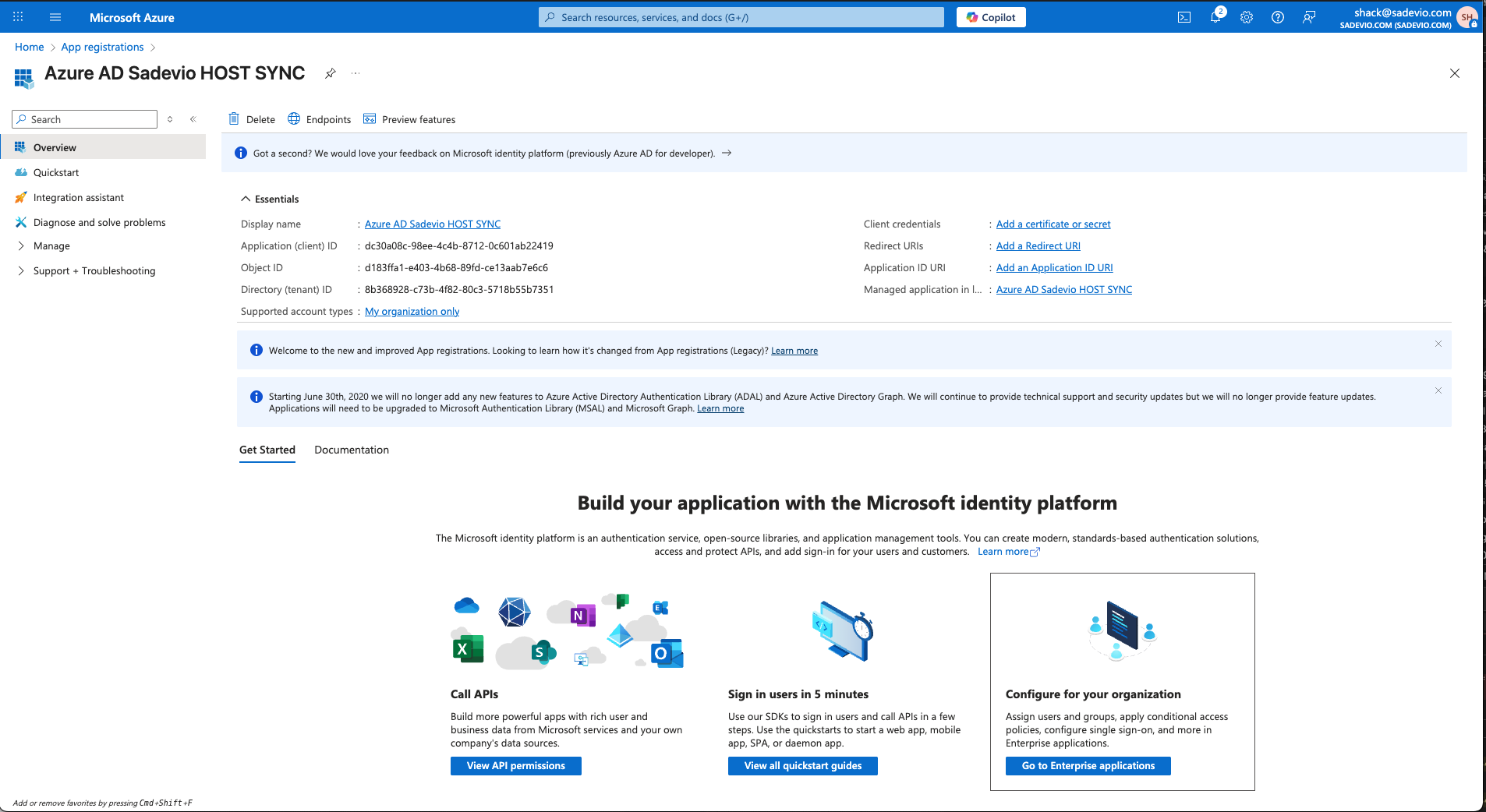
Task: Open Cloud Shell from the top bar
Action: point(1183,17)
